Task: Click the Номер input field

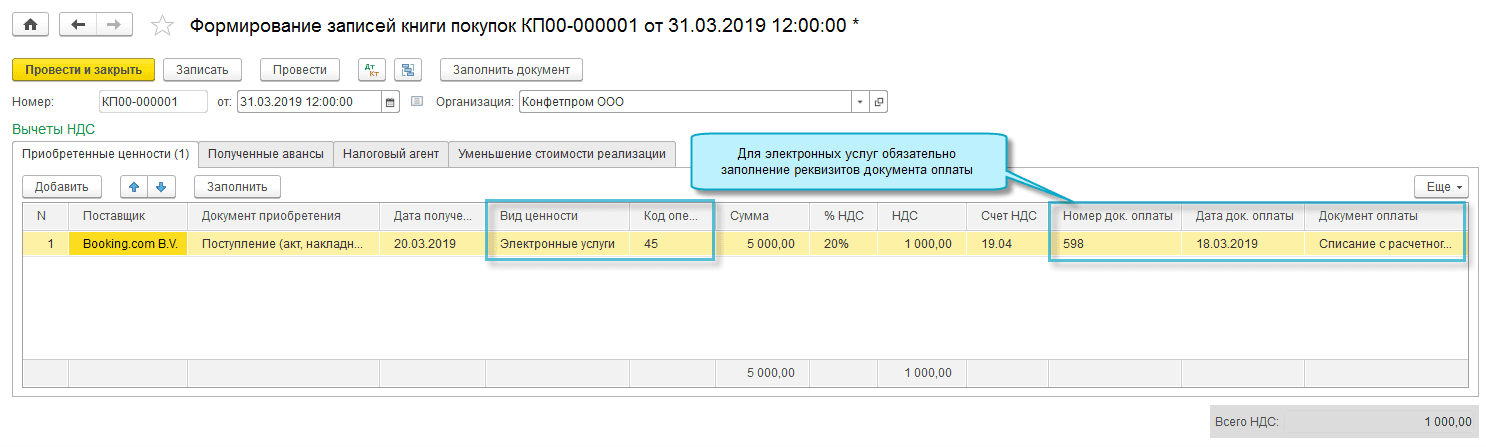Action: click(152, 102)
